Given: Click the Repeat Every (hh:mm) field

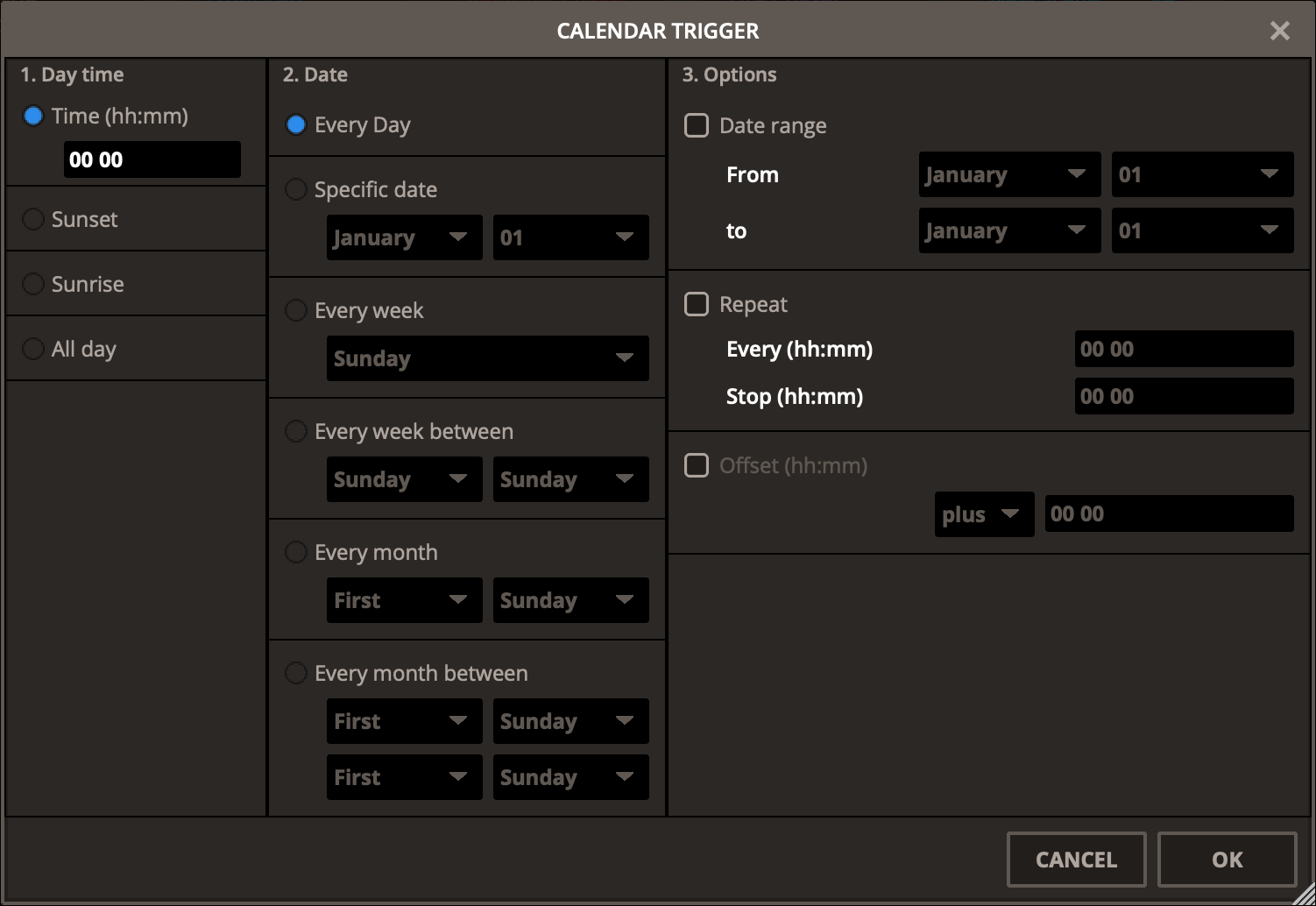Looking at the screenshot, I should coord(1183,349).
